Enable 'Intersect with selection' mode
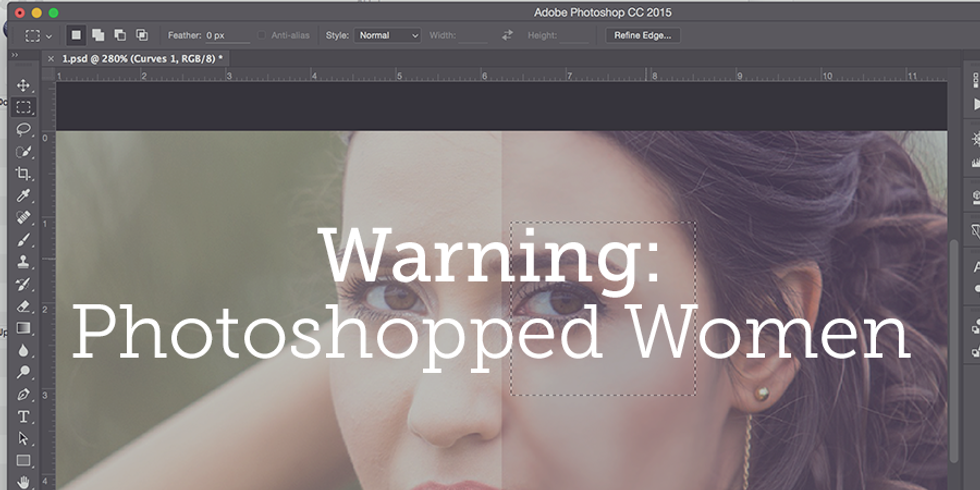This screenshot has width=980, height=490. coord(141,35)
